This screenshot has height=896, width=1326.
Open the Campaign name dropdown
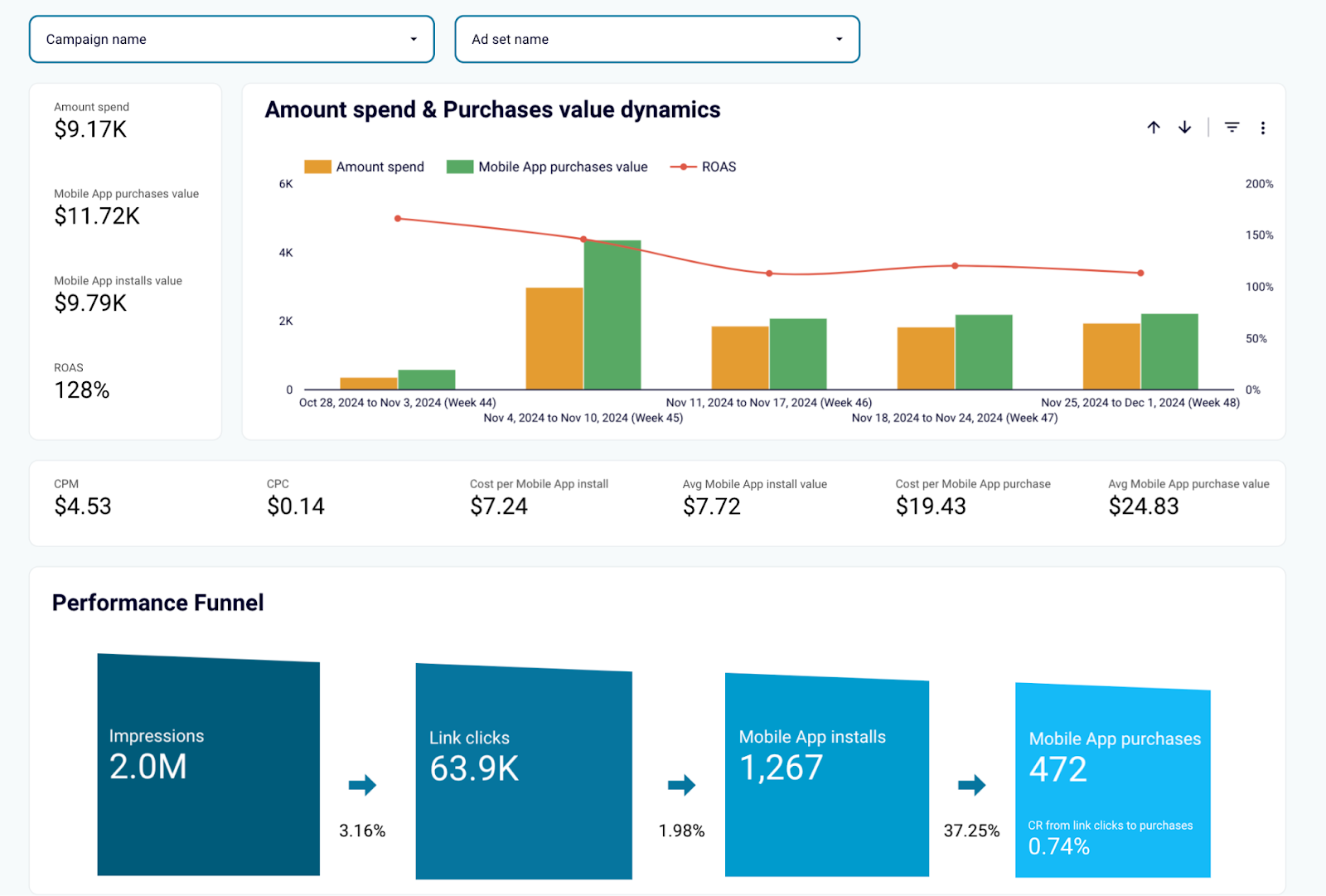pyautogui.click(x=232, y=39)
